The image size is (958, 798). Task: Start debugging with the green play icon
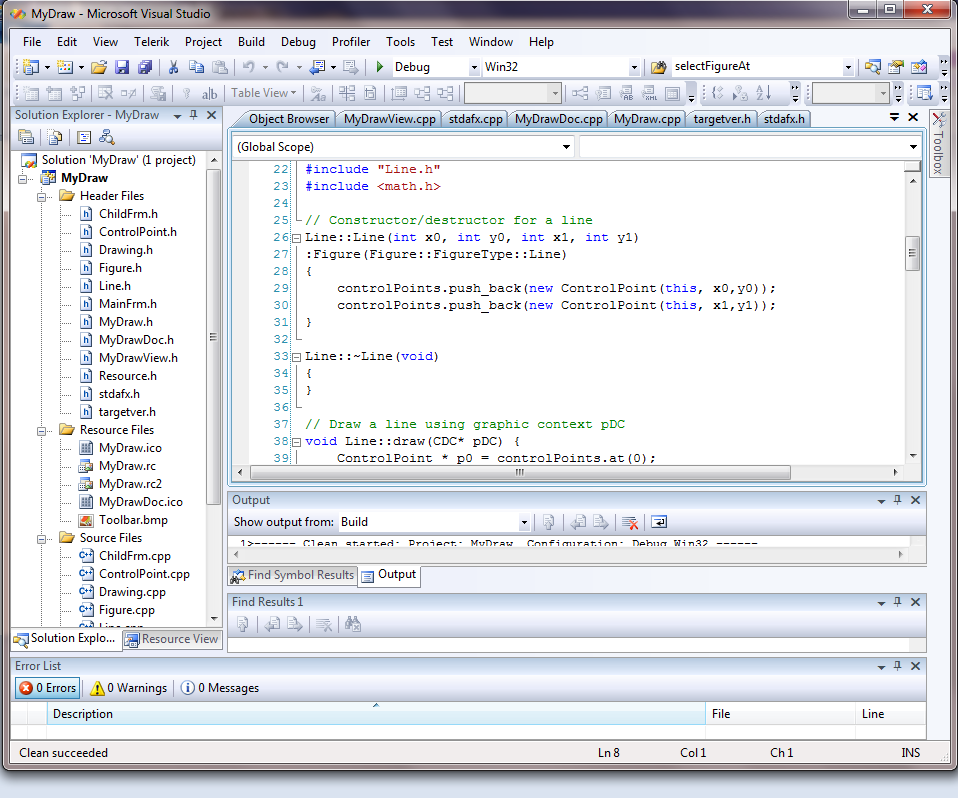379,67
